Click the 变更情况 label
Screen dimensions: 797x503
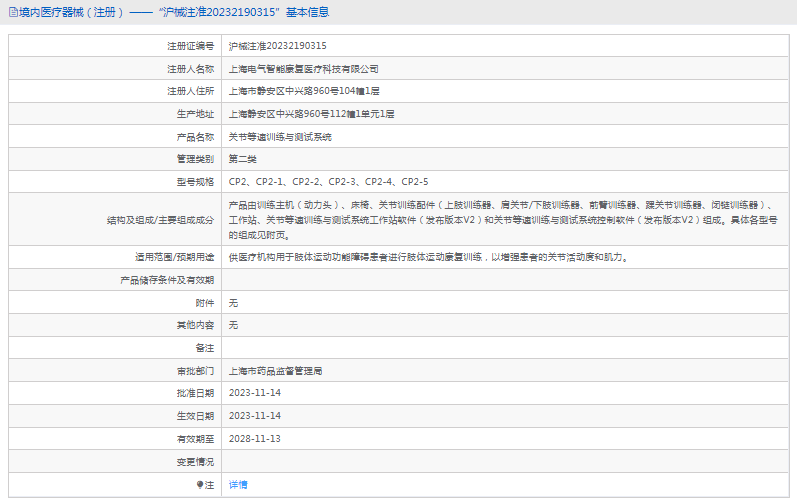click(195, 462)
